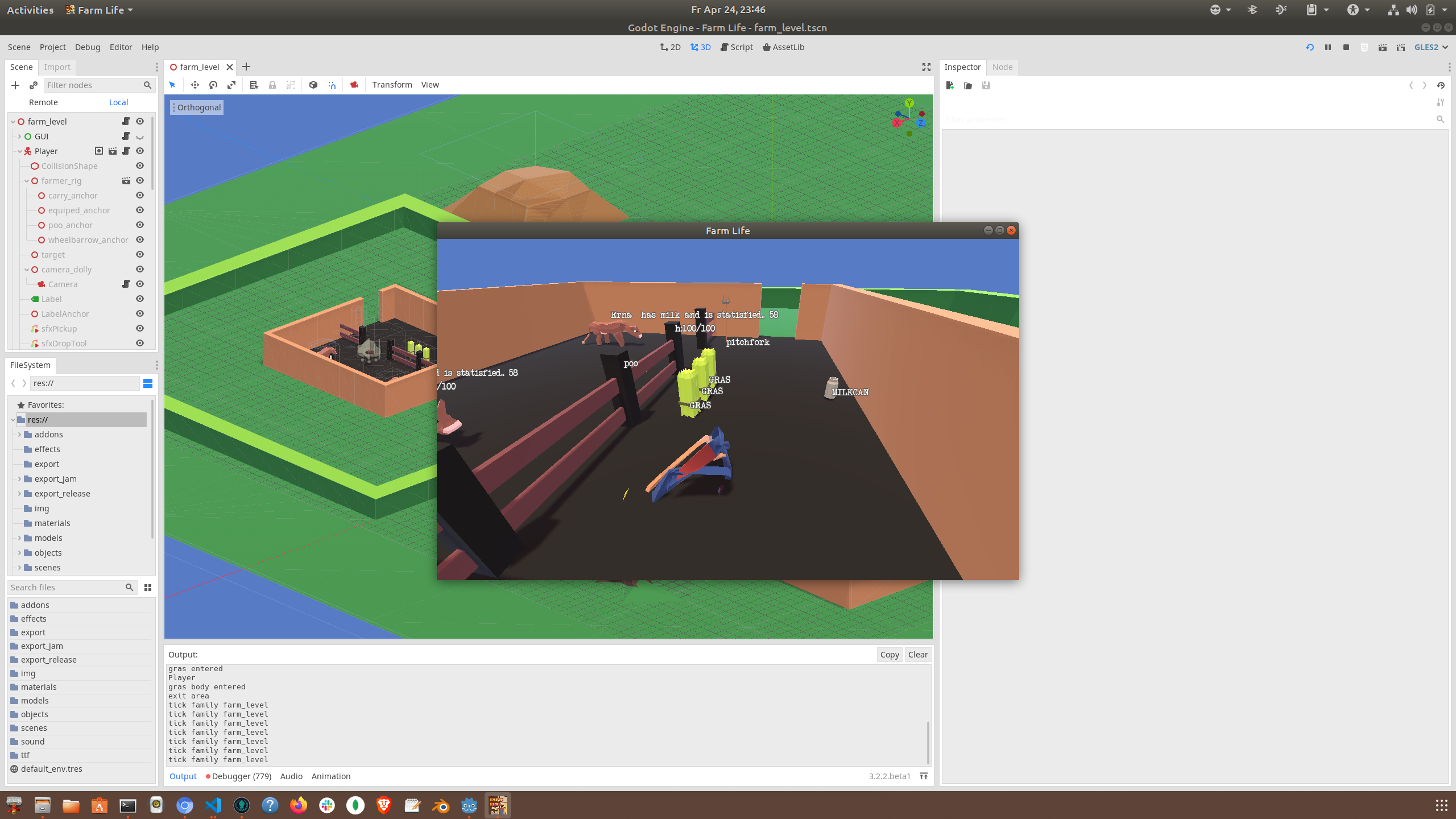The width and height of the screenshot is (1456, 819).
Task: Toggle visibility of farmer_rig node
Action: (140, 181)
